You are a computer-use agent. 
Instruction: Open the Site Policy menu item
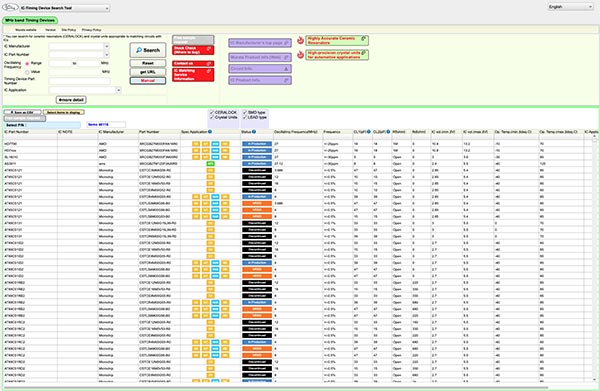click(69, 30)
